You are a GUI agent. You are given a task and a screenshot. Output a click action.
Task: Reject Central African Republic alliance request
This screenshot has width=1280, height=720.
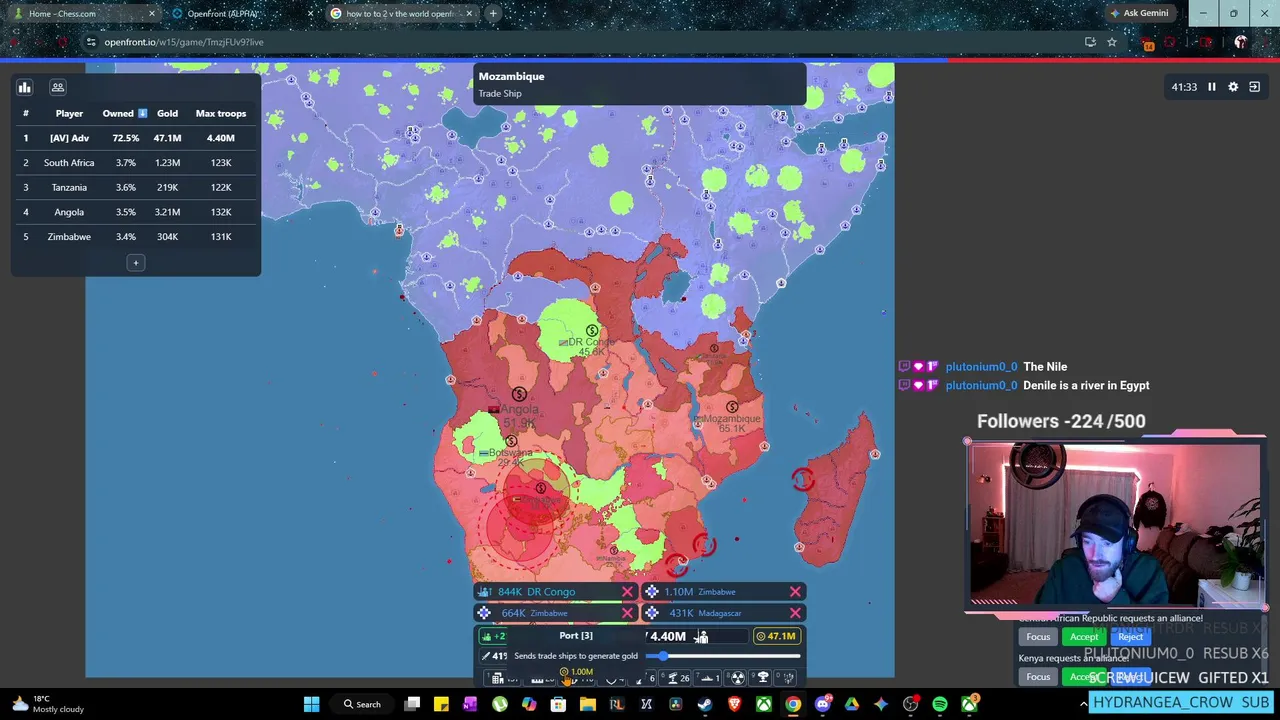coord(1130,637)
